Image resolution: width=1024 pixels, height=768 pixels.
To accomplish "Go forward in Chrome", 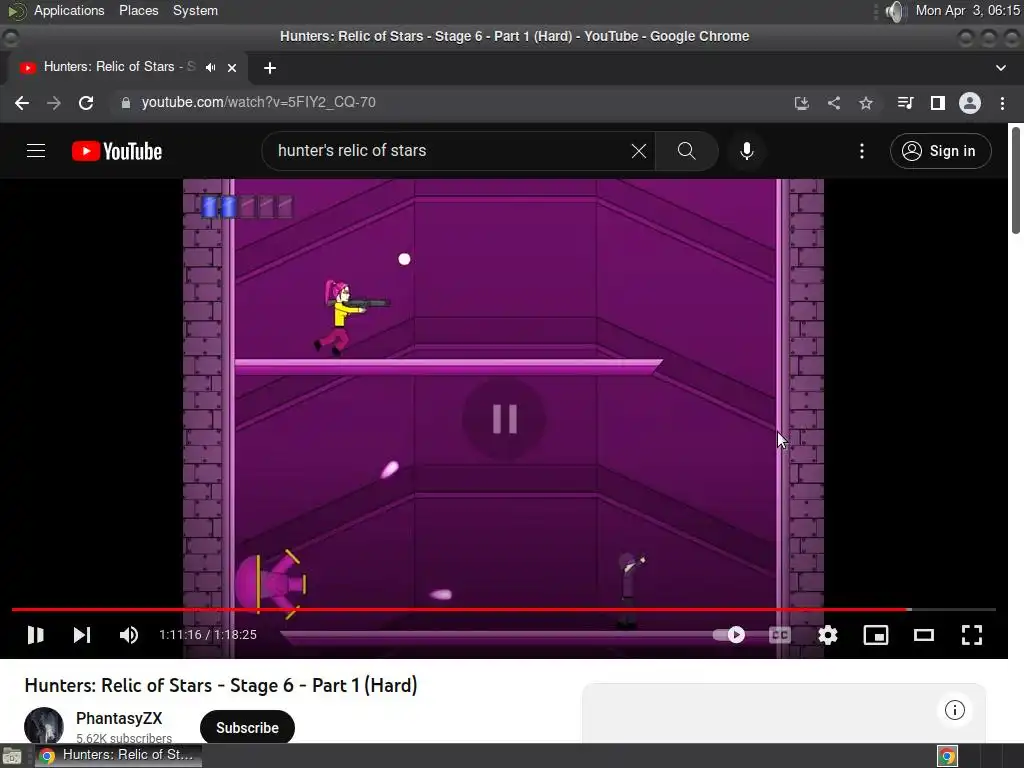I will (x=54, y=103).
